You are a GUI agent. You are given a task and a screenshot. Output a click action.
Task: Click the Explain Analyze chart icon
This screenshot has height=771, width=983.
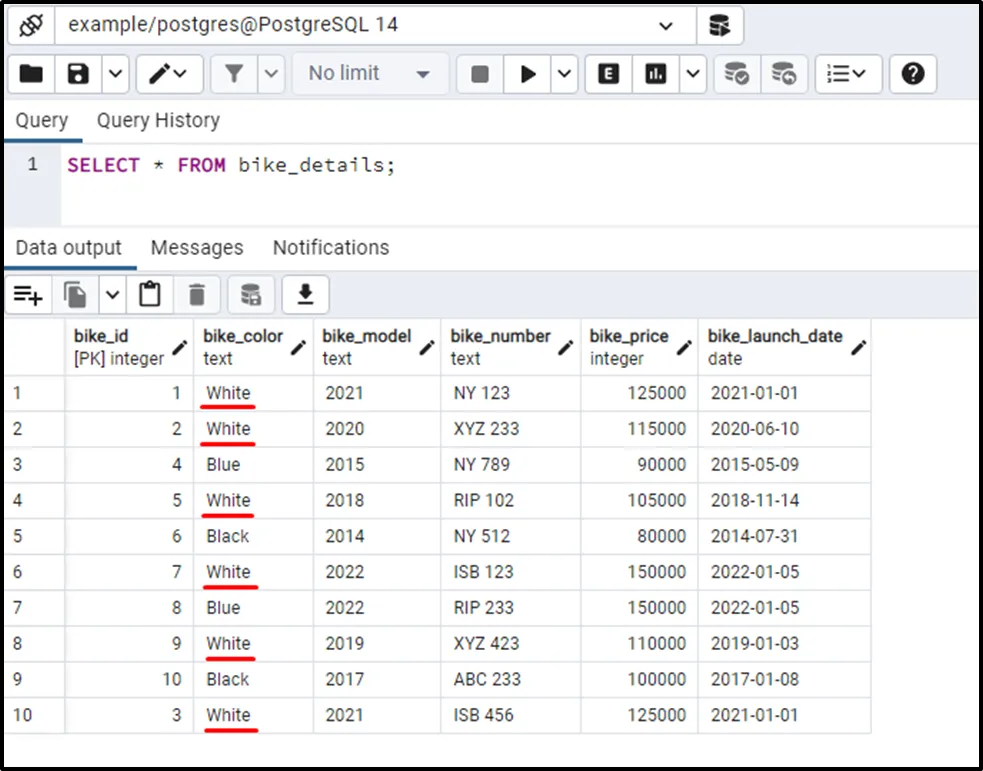(656, 74)
